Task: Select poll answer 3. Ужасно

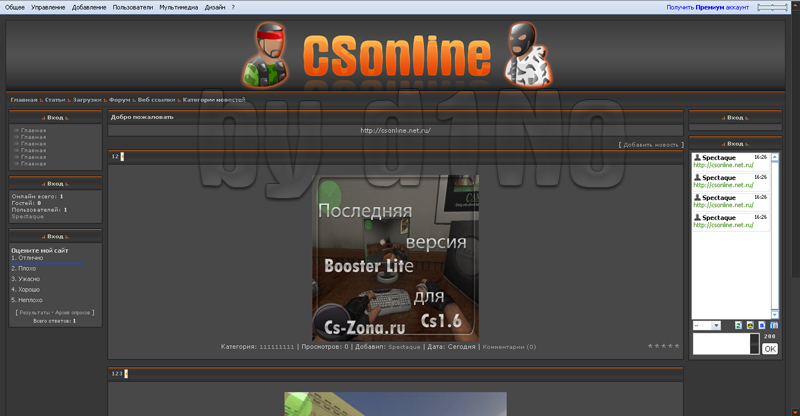Action: point(26,279)
